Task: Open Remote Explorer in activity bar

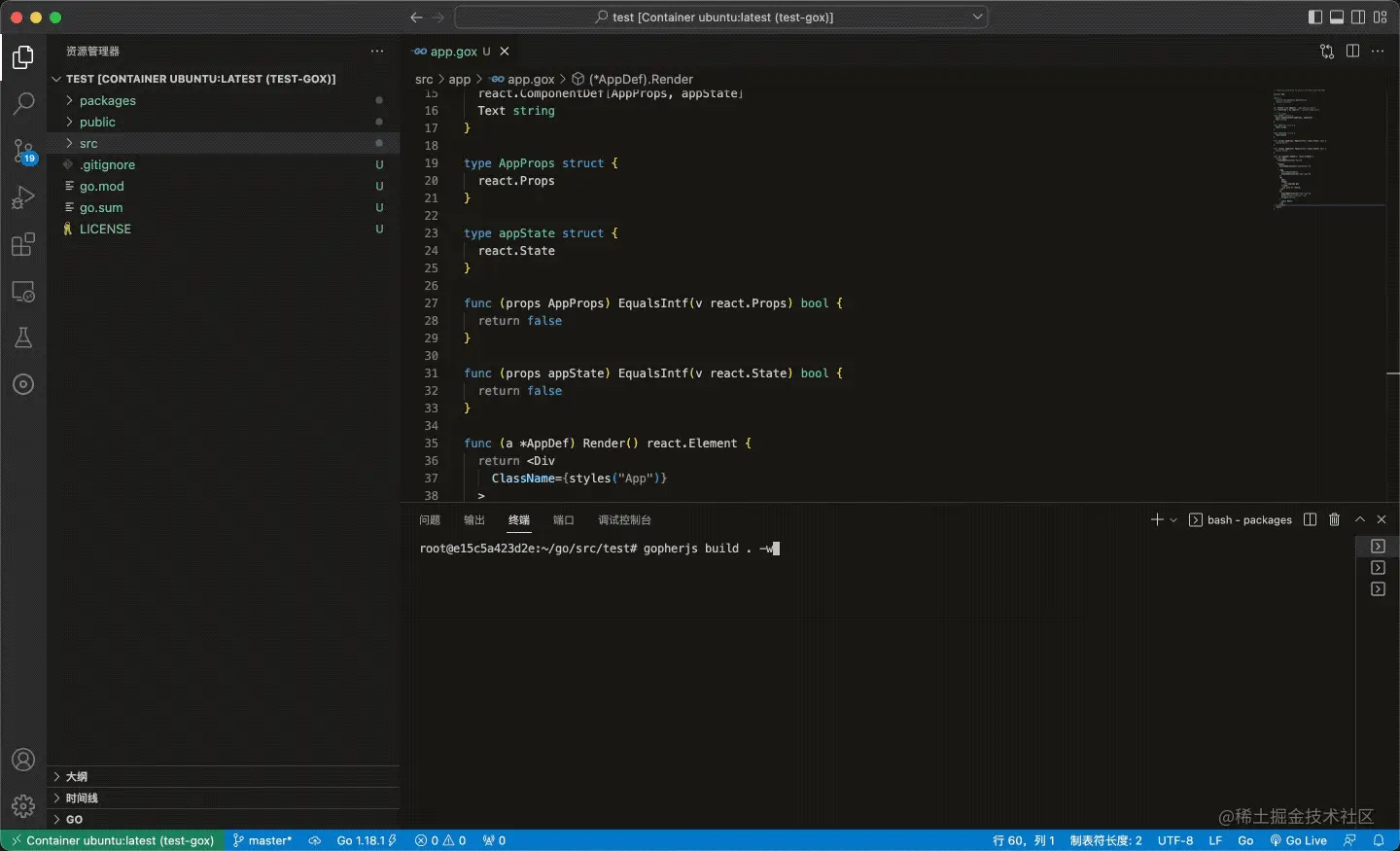Action: click(23, 291)
